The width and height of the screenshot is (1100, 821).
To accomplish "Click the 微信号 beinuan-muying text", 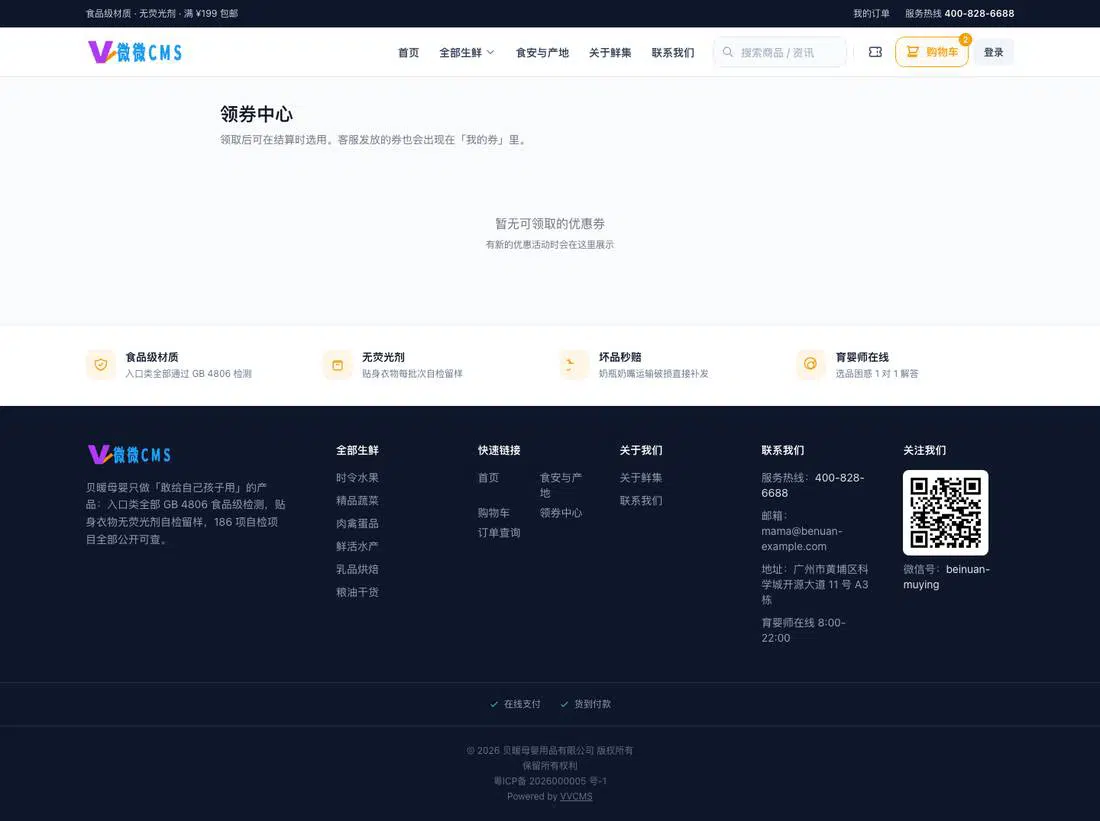I will click(x=946, y=577).
